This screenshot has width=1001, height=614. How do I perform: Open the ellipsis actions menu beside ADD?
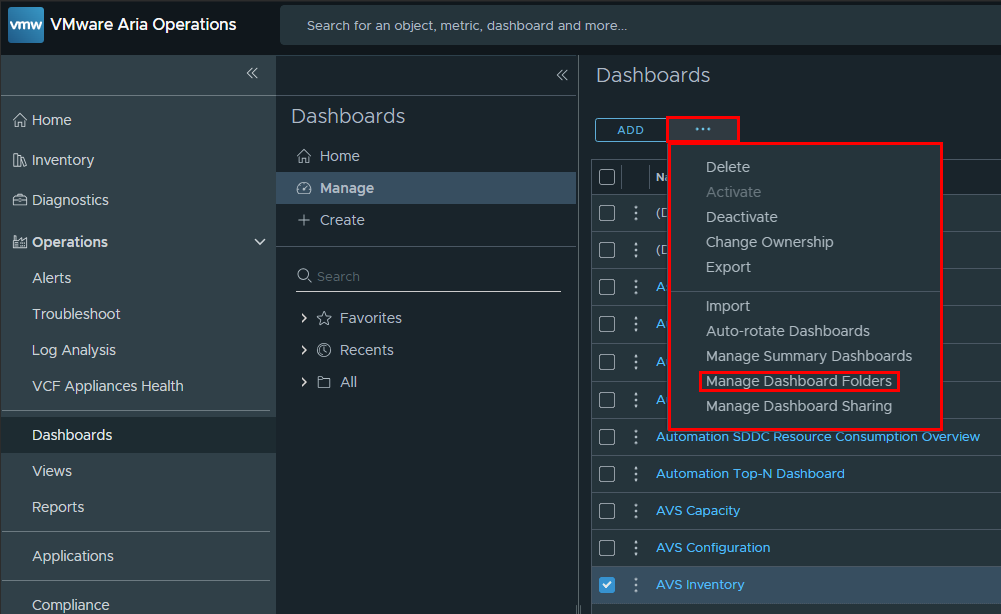coord(703,129)
